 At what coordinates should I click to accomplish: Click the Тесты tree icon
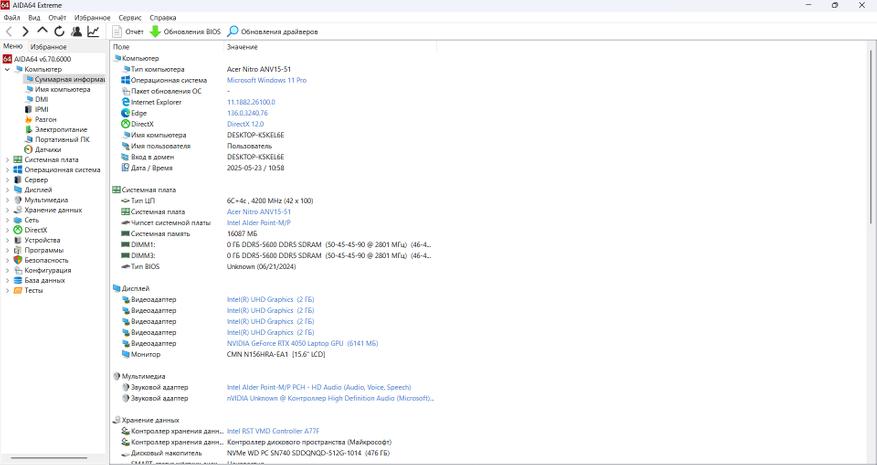[18, 291]
